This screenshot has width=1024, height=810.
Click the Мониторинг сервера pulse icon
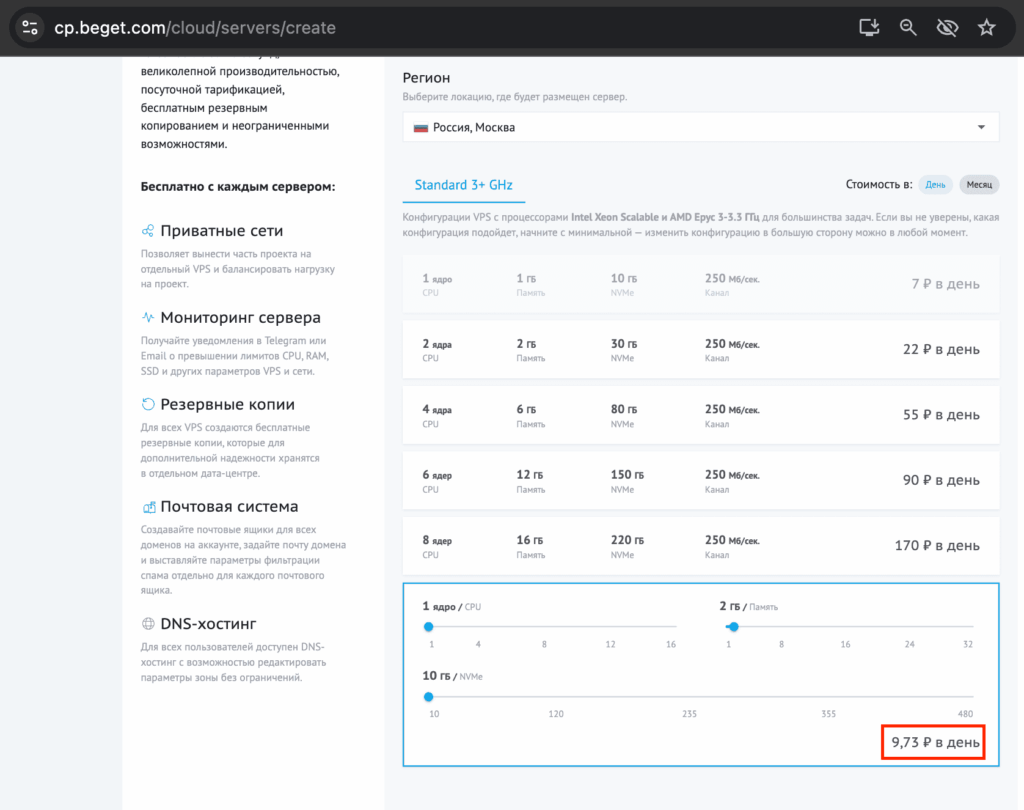[148, 318]
